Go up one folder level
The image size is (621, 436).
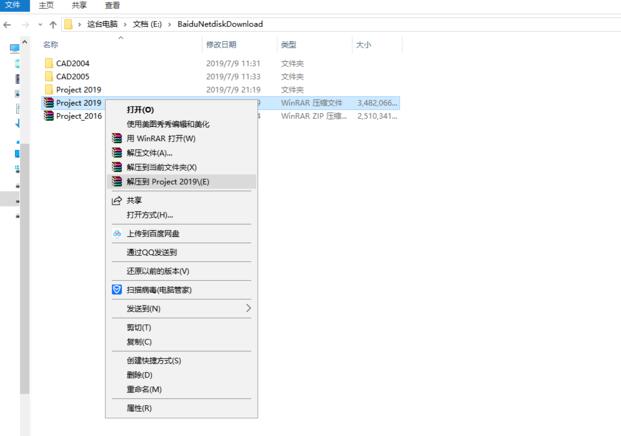pyautogui.click(x=53, y=25)
